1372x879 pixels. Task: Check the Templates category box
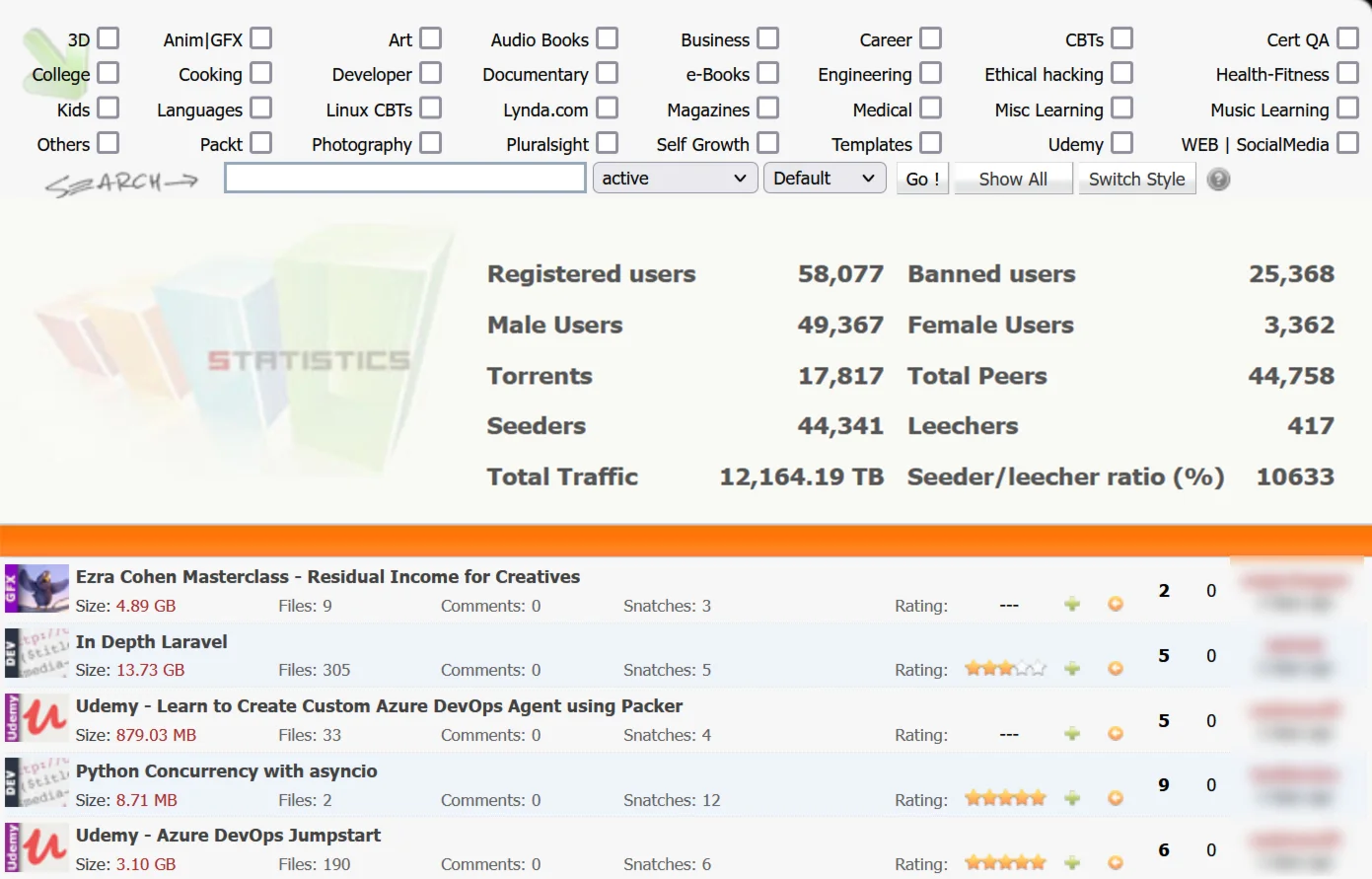coord(931,143)
